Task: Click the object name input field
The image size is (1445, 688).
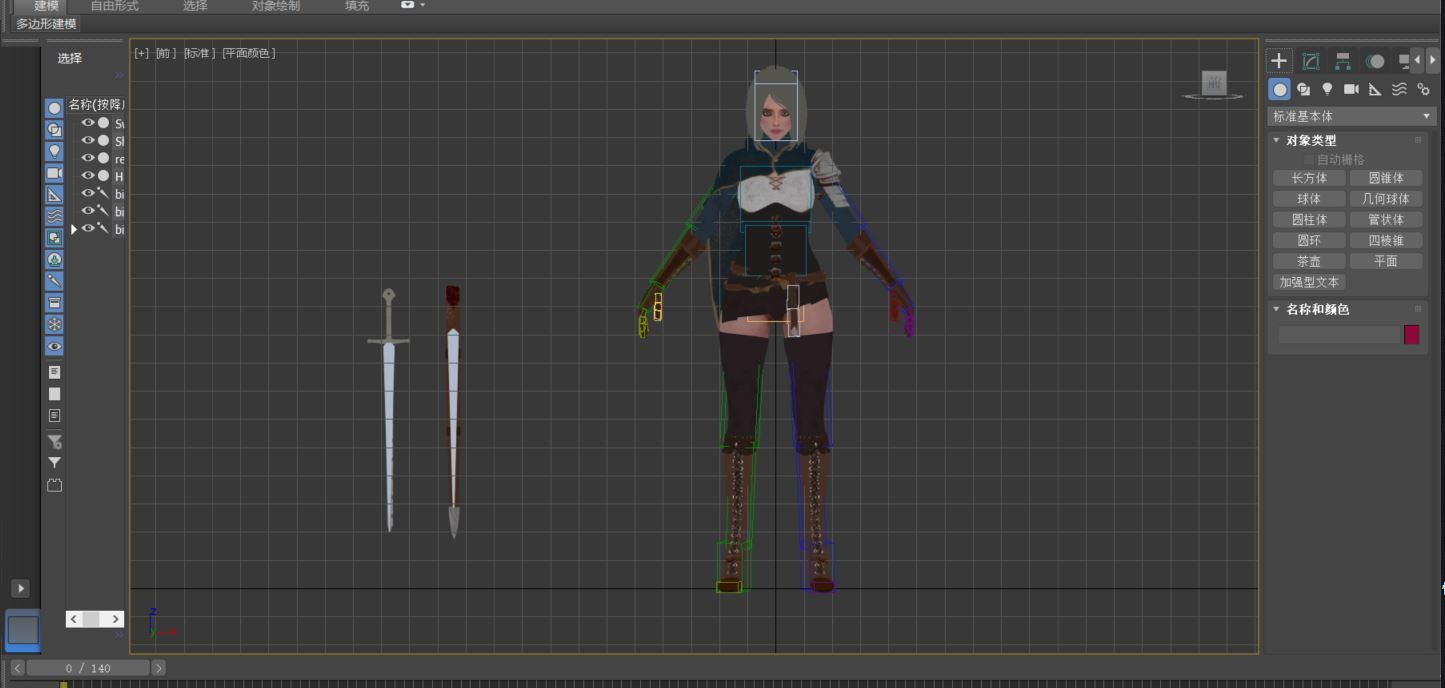Action: pyautogui.click(x=1337, y=335)
